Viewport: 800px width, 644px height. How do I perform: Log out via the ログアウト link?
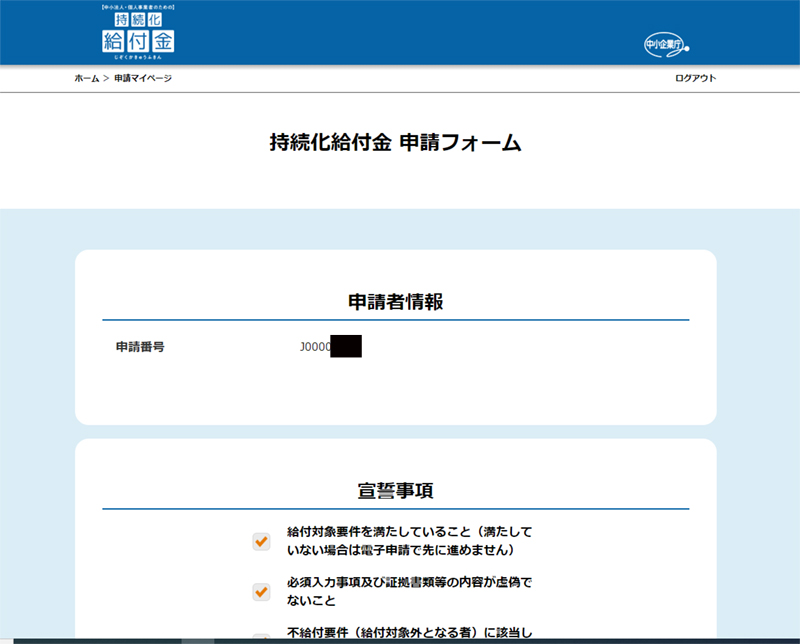[695, 78]
